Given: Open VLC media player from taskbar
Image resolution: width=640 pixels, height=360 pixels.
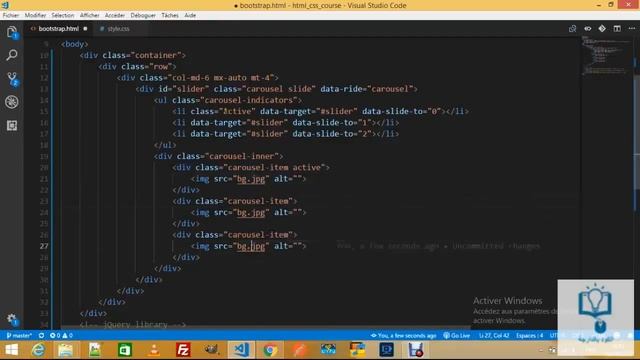Looking at the screenshot, I should (154, 350).
